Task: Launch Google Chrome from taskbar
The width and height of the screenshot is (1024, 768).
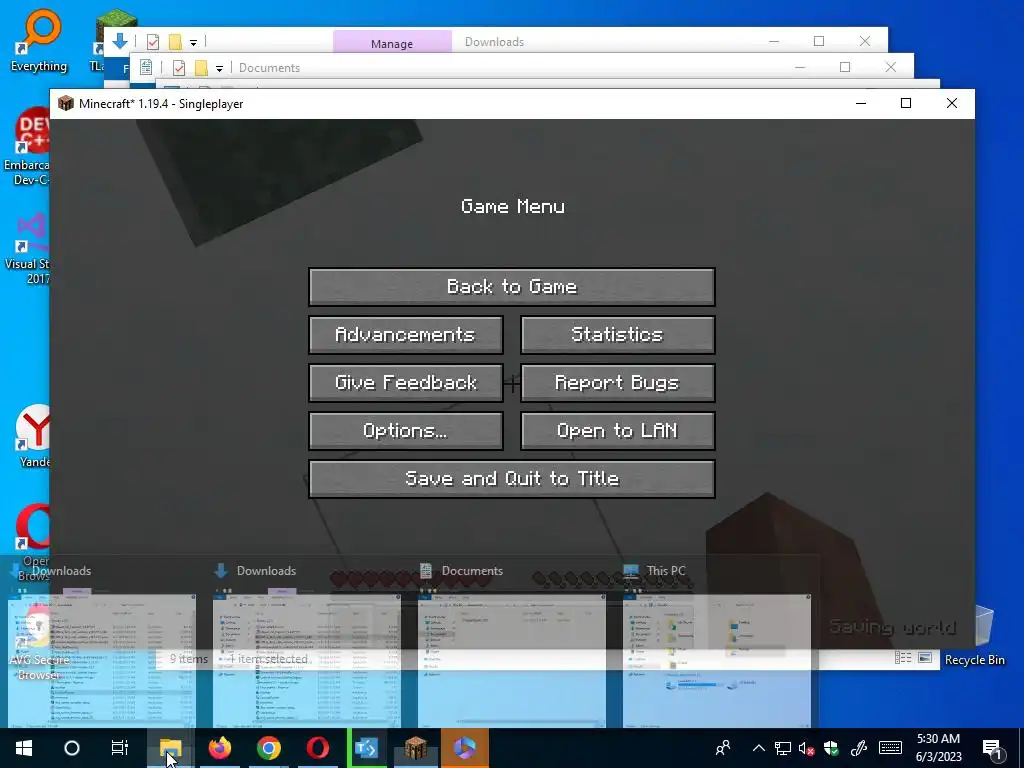Action: tap(269, 748)
